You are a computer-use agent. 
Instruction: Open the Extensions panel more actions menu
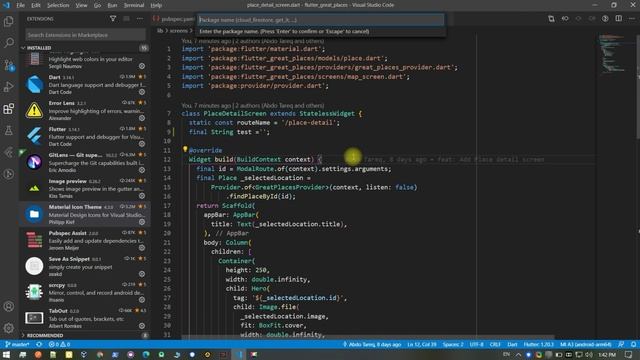140,19
